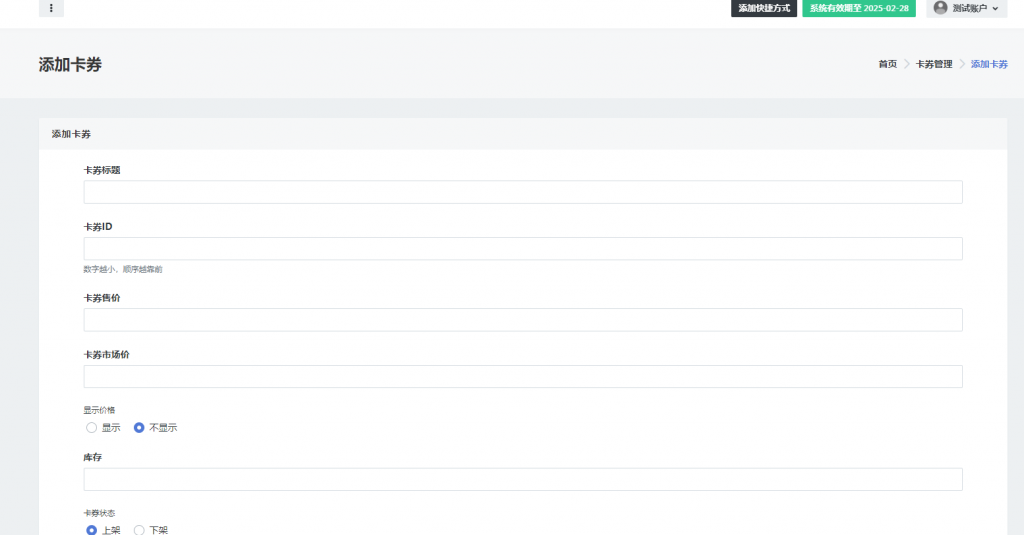Image resolution: width=1024 pixels, height=535 pixels.
Task: Click the 添加卡券 page heading
Action: [x=70, y=65]
